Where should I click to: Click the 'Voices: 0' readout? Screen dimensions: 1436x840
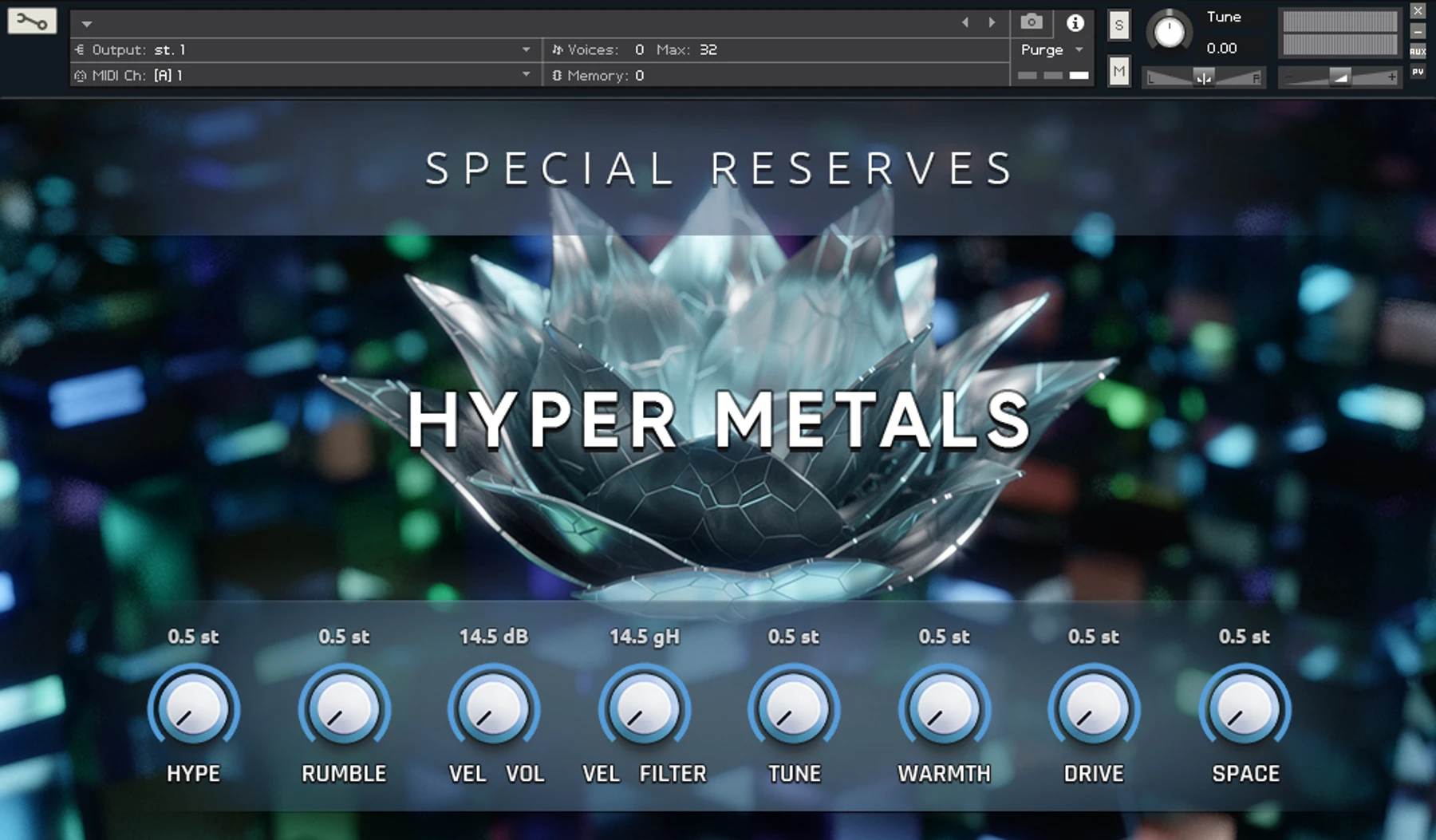point(598,49)
